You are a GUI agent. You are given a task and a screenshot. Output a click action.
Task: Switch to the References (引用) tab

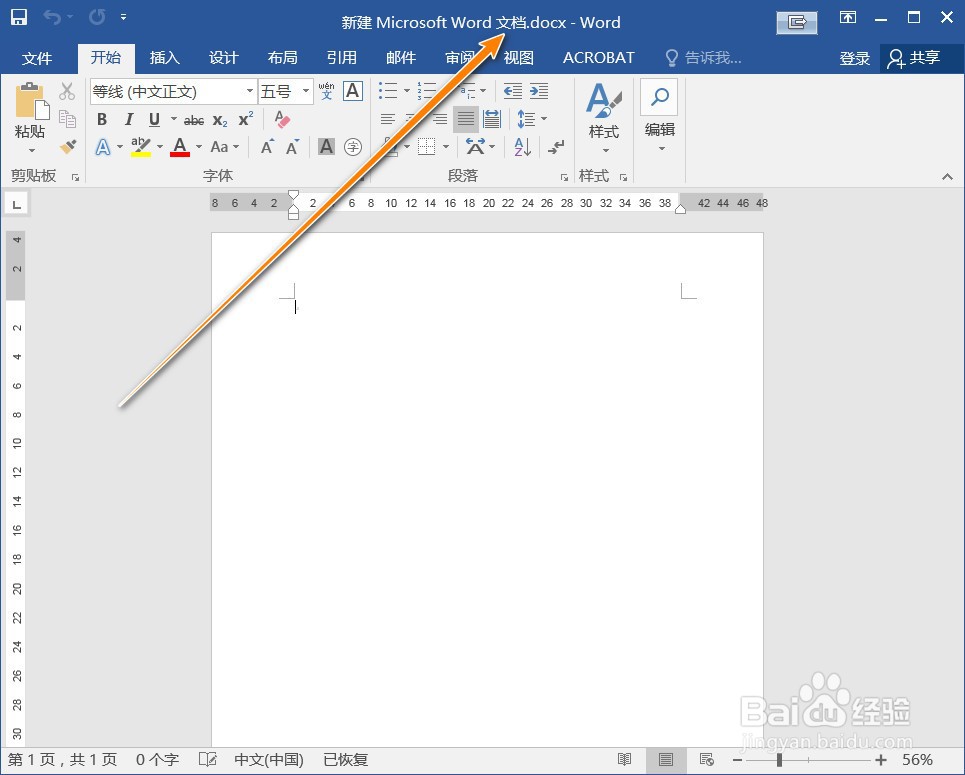coord(342,58)
